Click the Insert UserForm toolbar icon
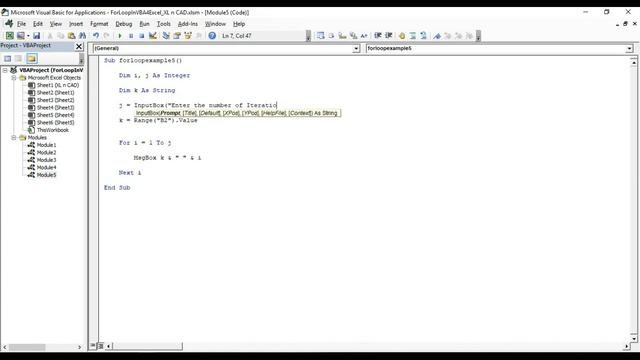Viewport: 640px width, 360px height. (x=20, y=36)
